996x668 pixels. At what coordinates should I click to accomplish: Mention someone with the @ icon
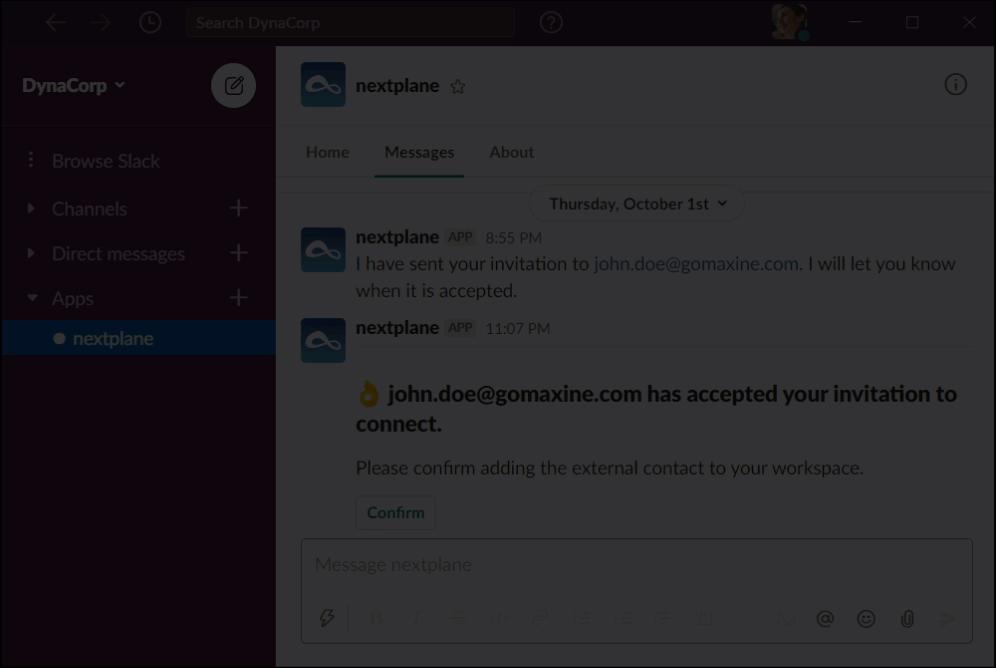pyautogui.click(x=824, y=618)
